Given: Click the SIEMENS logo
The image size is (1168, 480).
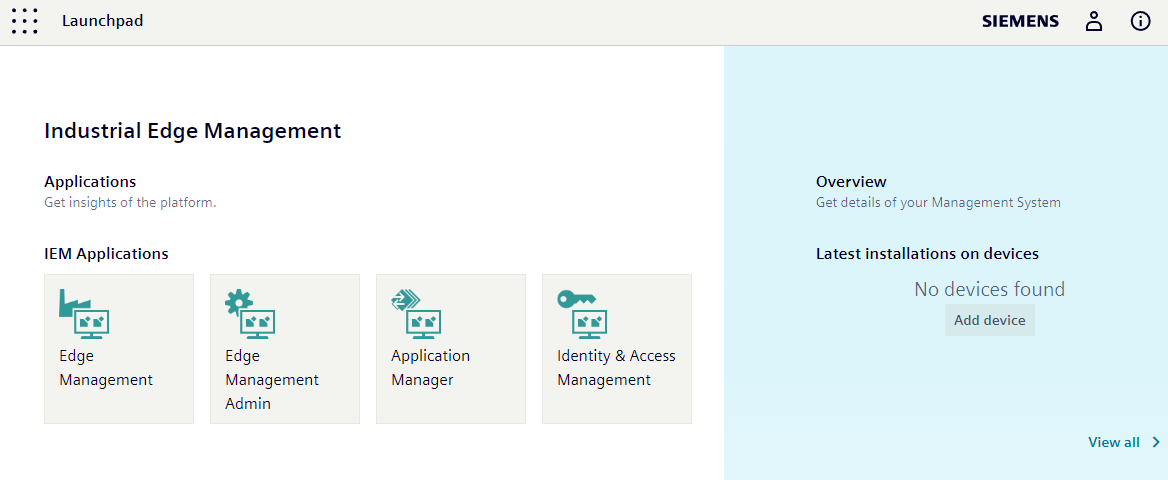Looking at the screenshot, I should pos(1020,21).
